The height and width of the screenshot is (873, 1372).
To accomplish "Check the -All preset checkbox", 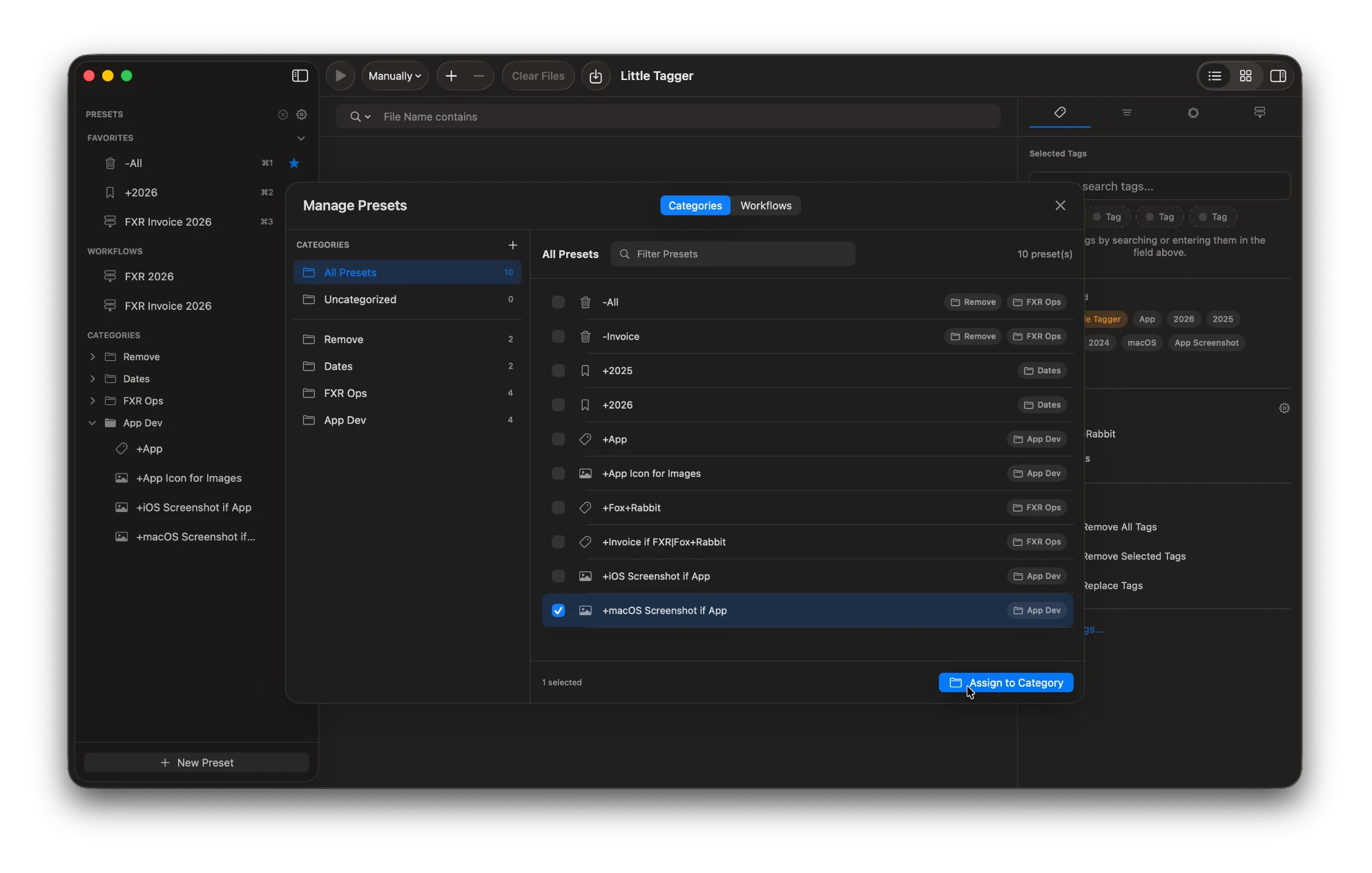I will [x=559, y=302].
